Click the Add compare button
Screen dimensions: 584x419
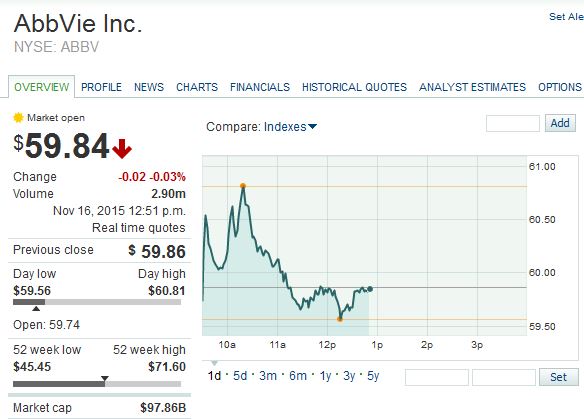[560, 123]
